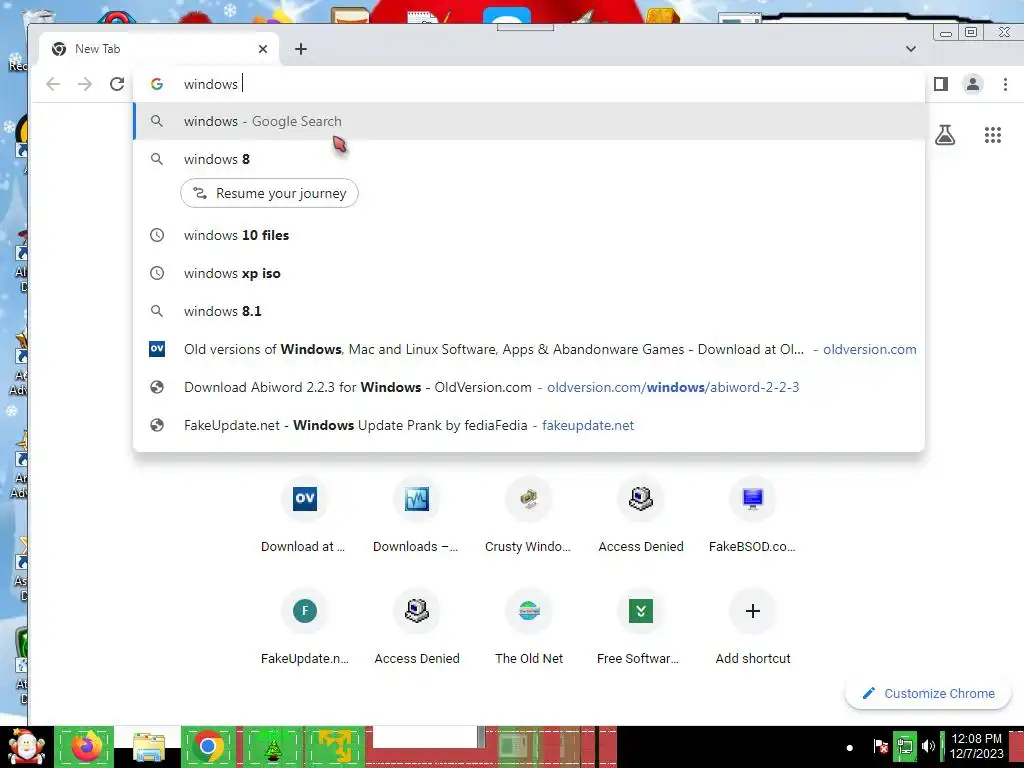Click the Santa start button
The width and height of the screenshot is (1024, 768).
(26, 746)
